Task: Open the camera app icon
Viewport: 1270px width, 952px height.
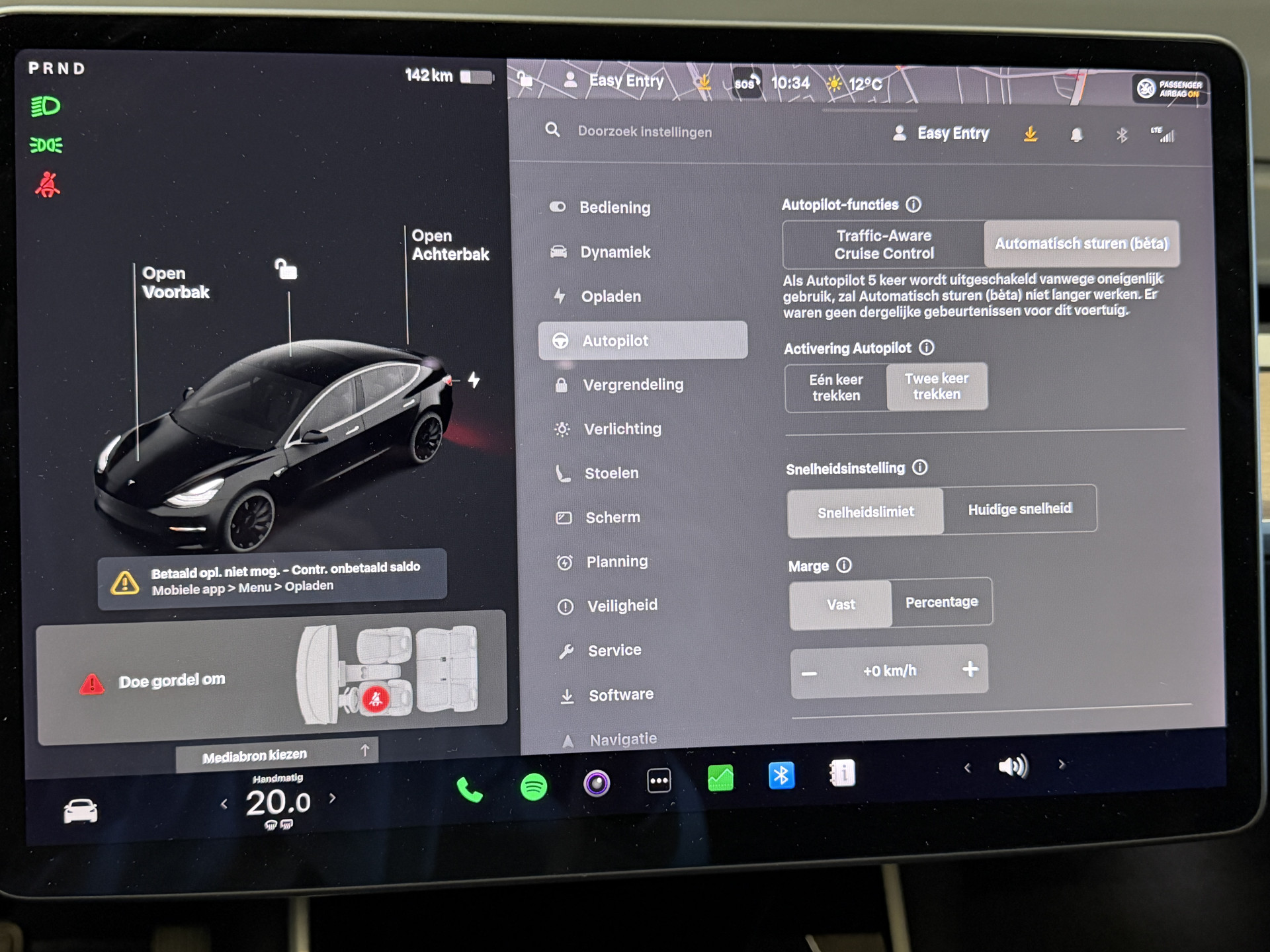Action: 596,784
